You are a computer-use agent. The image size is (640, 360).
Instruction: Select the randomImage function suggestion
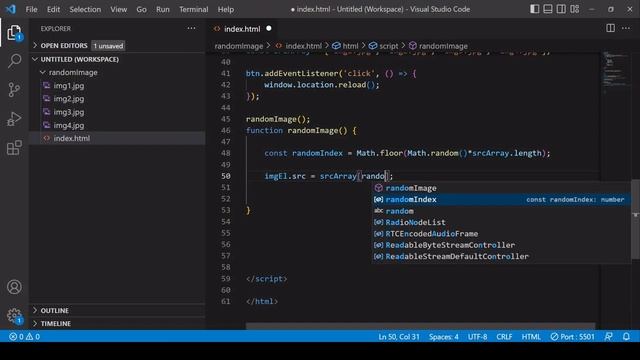[501, 188]
